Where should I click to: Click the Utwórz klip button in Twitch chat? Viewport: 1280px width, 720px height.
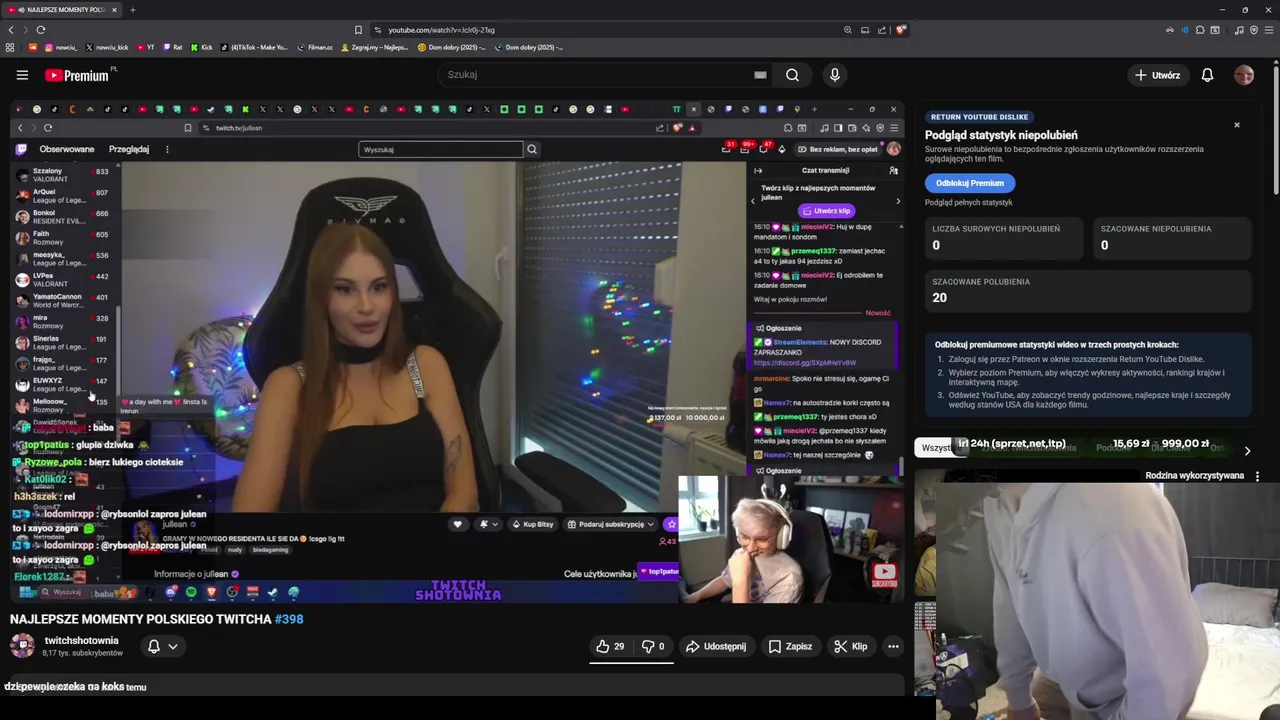click(826, 211)
